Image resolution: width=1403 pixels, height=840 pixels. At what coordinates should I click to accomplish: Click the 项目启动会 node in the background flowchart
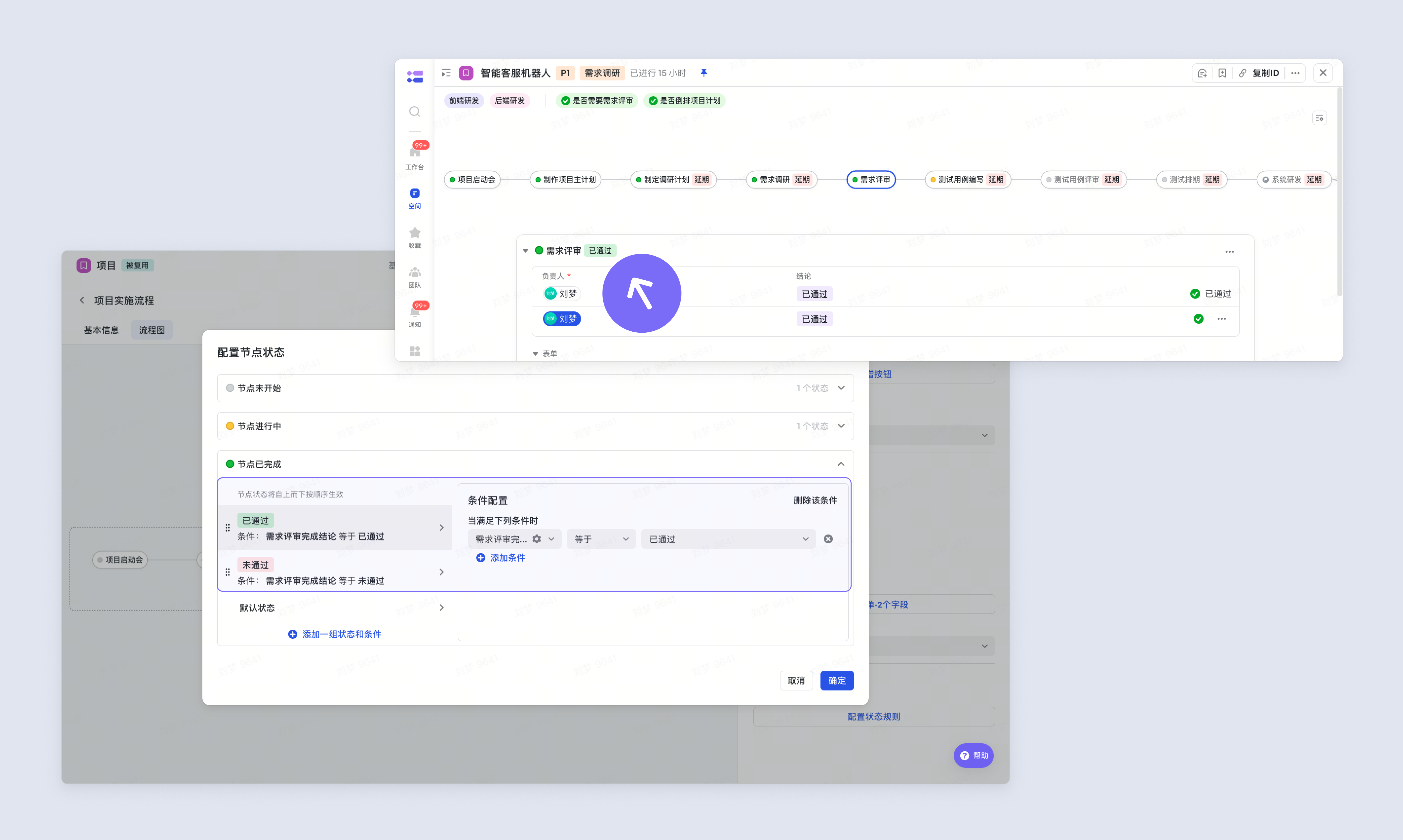click(x=119, y=560)
